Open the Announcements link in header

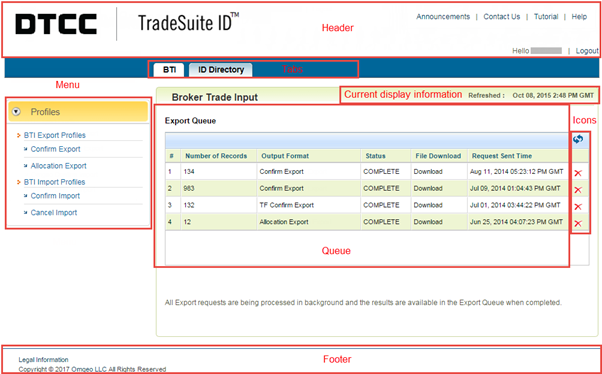[443, 17]
